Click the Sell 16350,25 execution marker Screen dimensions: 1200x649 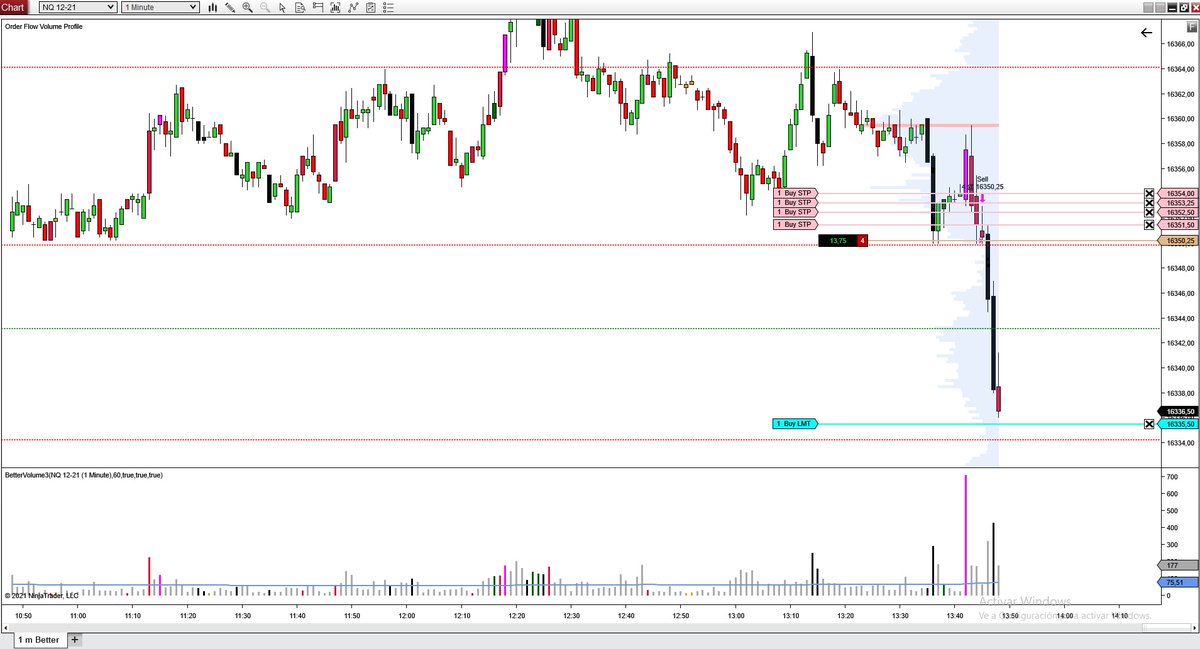[990, 183]
